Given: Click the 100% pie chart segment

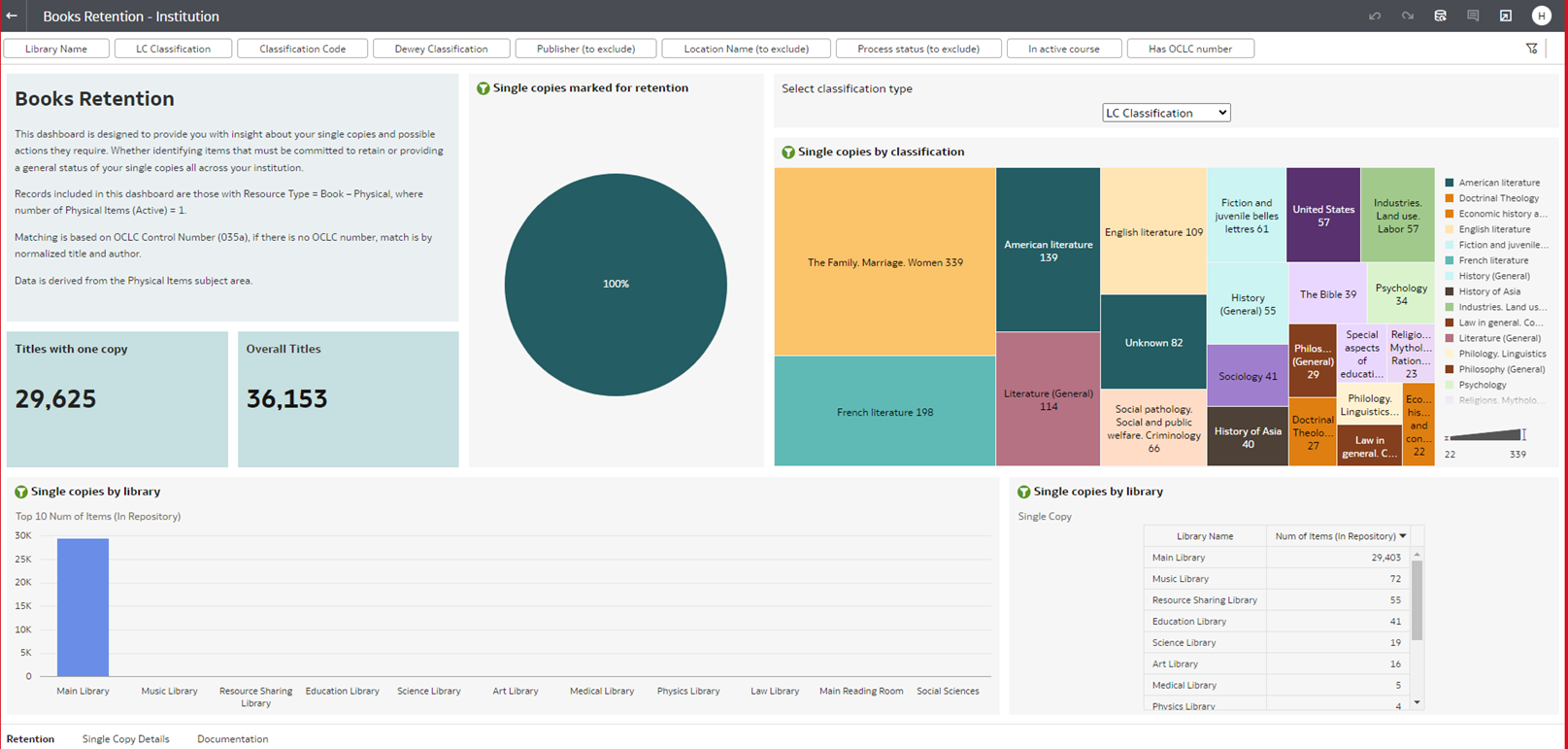Looking at the screenshot, I should coord(616,285).
